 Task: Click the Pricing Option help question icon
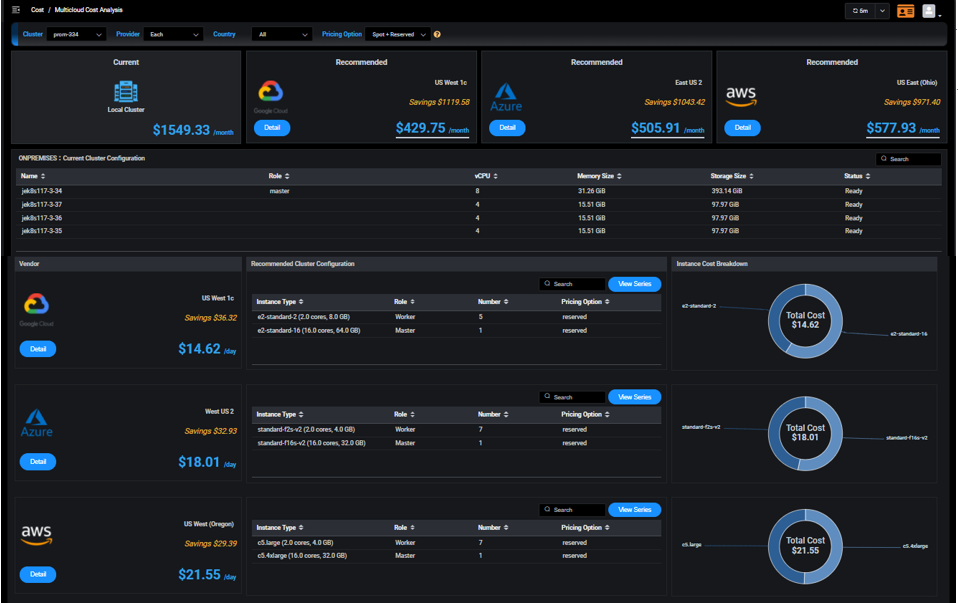point(437,34)
